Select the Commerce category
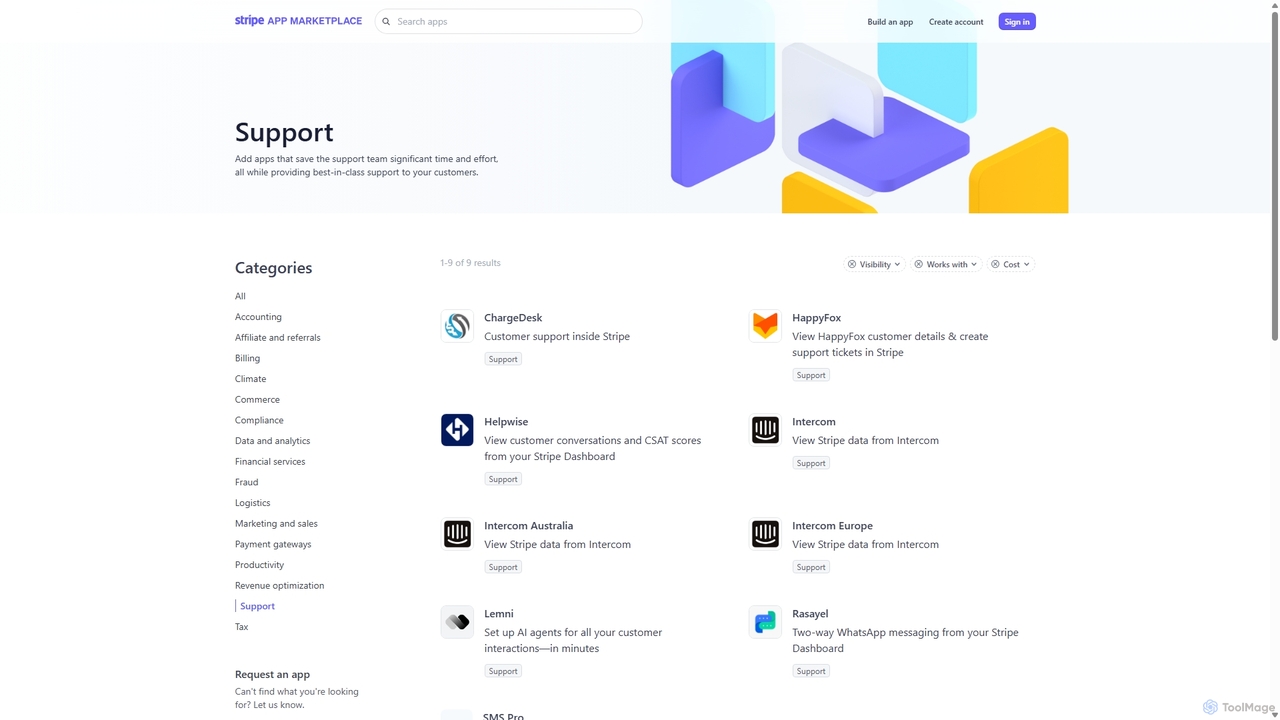 coord(257,400)
